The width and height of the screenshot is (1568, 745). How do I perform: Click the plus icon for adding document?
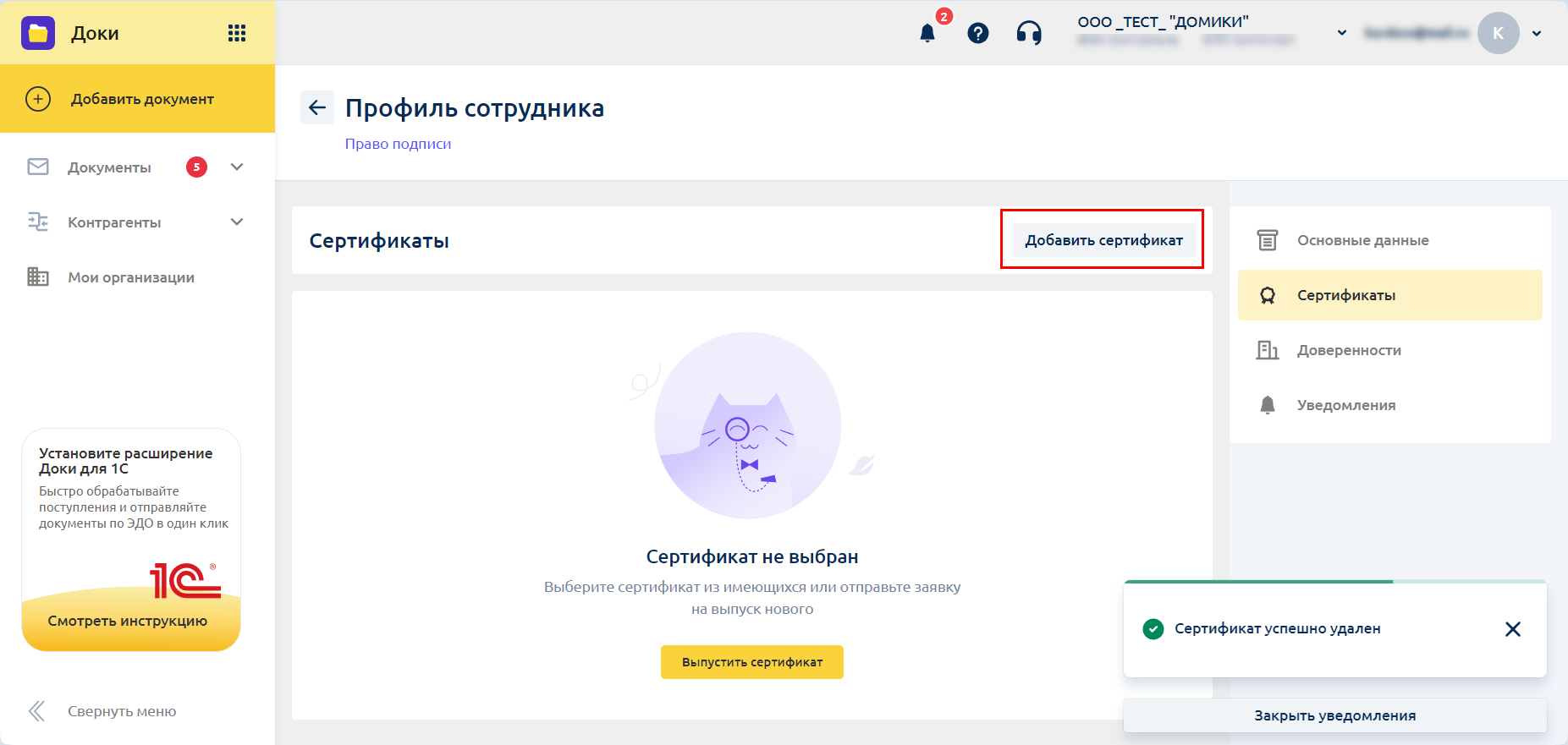(38, 99)
